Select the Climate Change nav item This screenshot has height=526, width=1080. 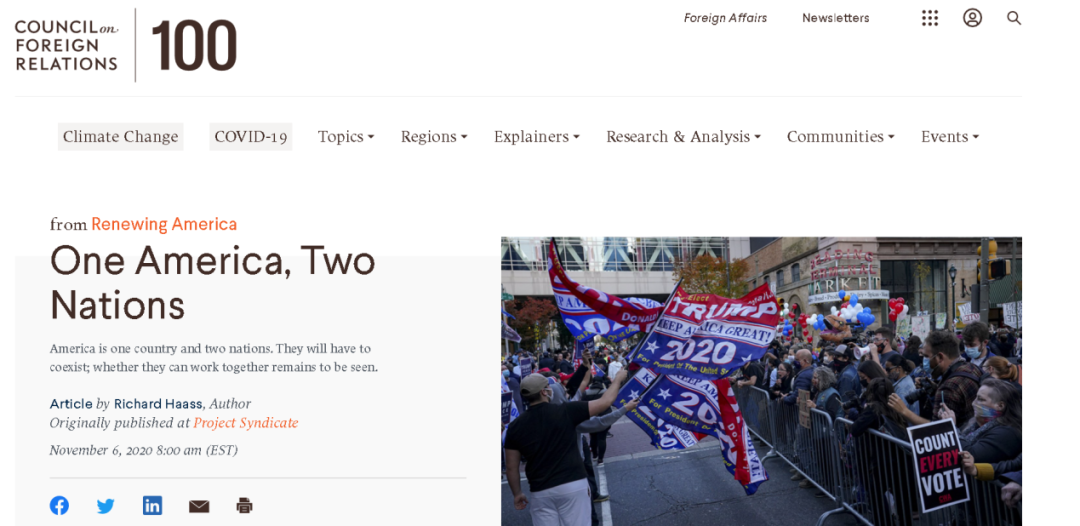click(x=121, y=136)
